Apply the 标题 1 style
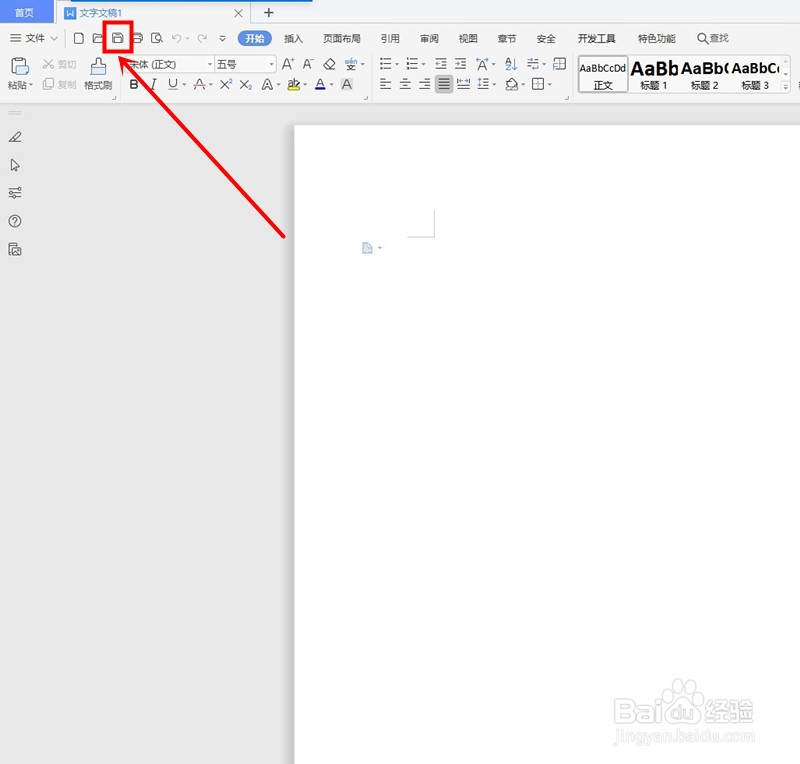 point(654,75)
